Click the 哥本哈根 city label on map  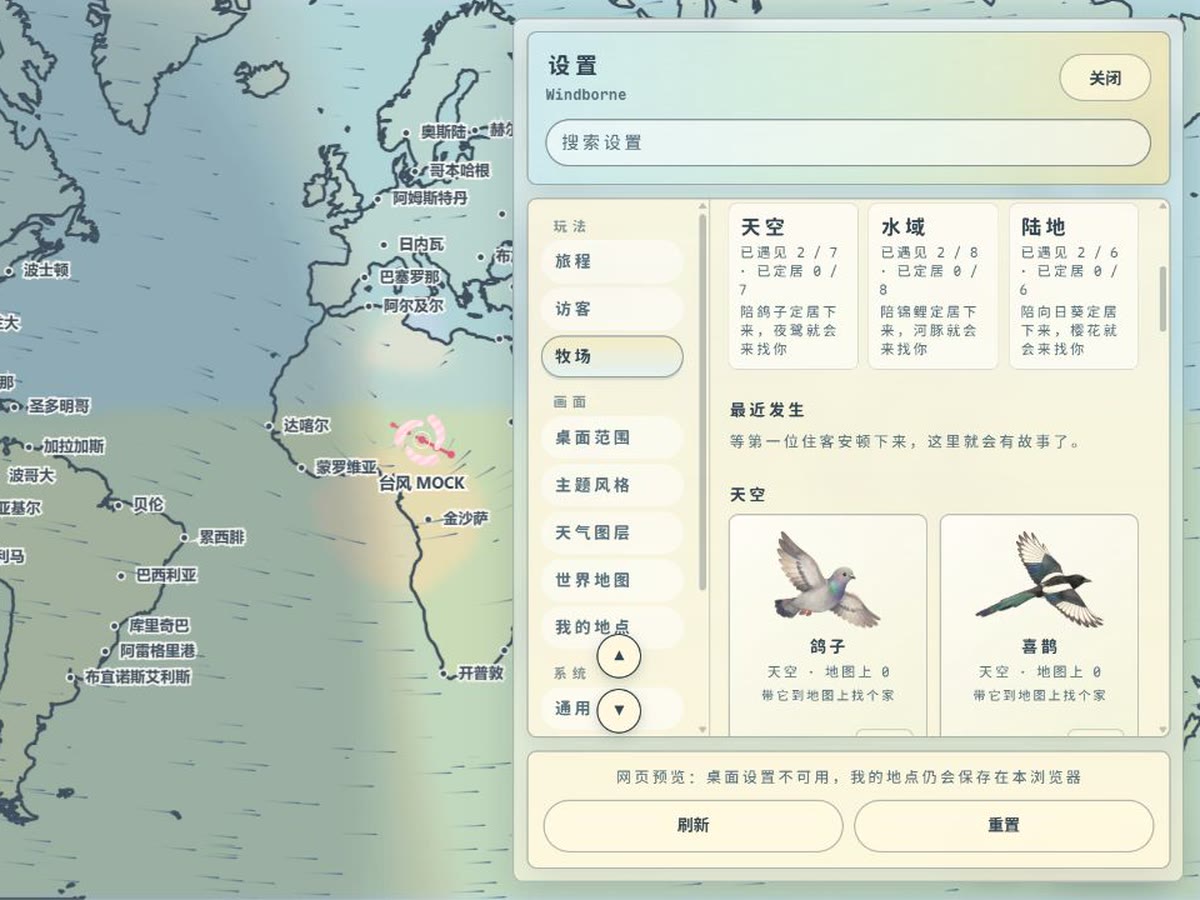click(460, 171)
